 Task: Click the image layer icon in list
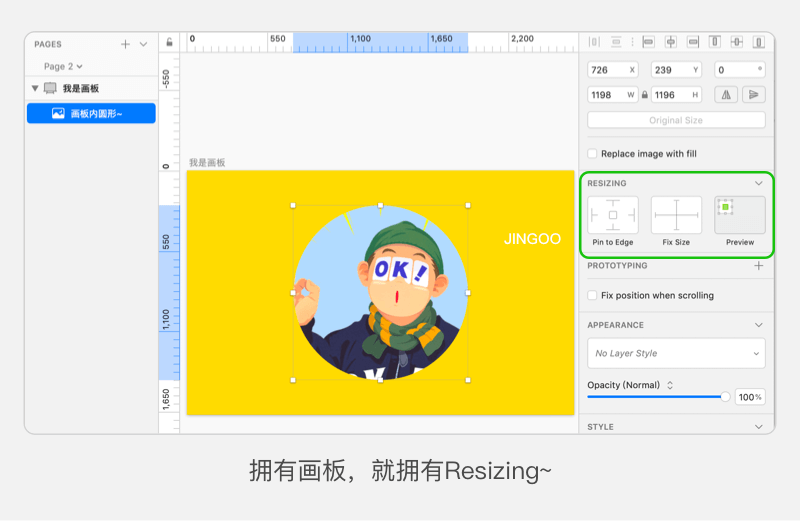click(x=58, y=113)
